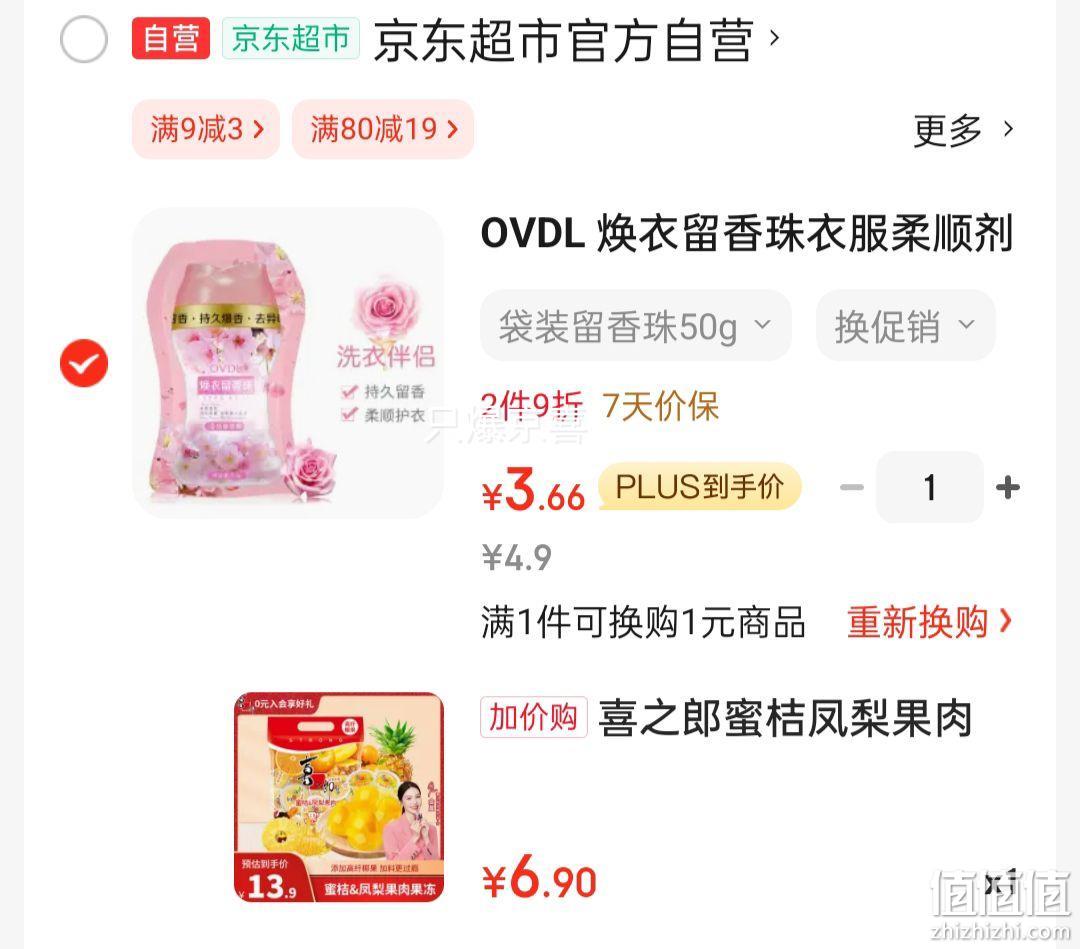Tap the quantity field showing 1
The image size is (1080, 949).
[x=930, y=488]
